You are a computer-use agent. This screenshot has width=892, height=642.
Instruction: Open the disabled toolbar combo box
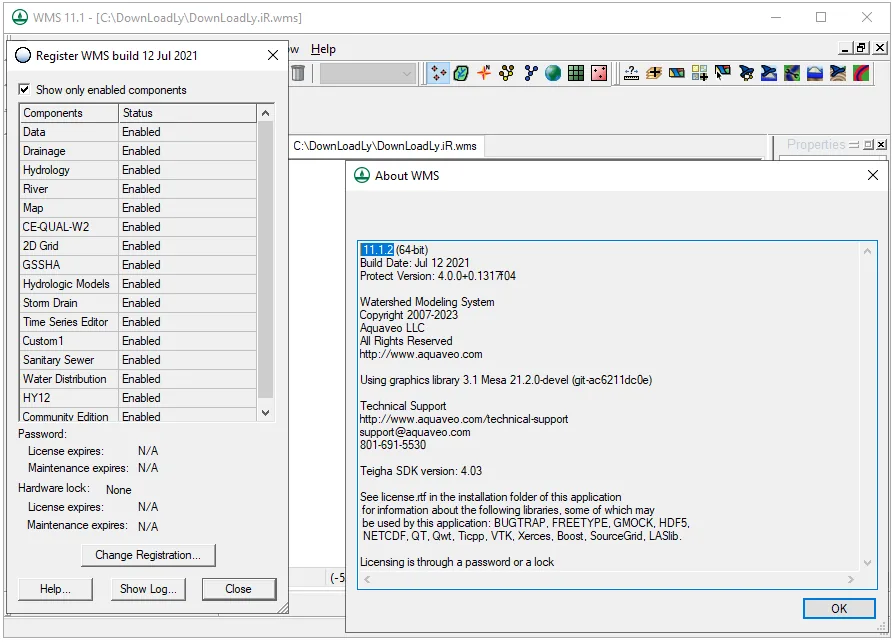click(367, 73)
